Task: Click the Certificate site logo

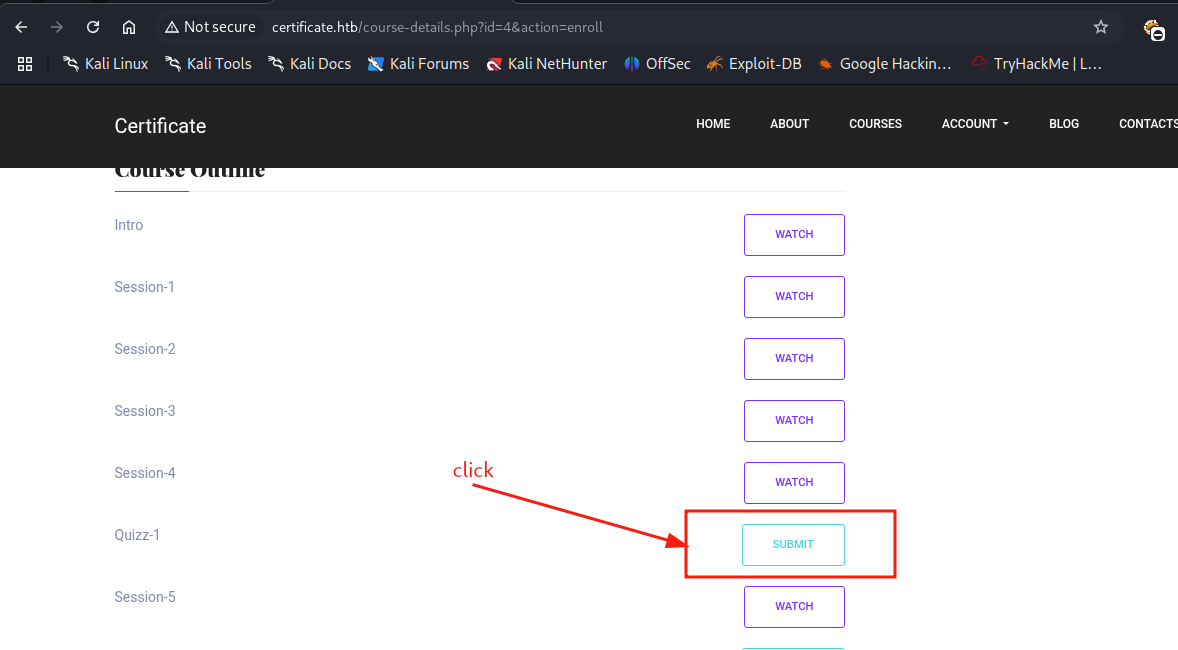Action: coord(160,126)
